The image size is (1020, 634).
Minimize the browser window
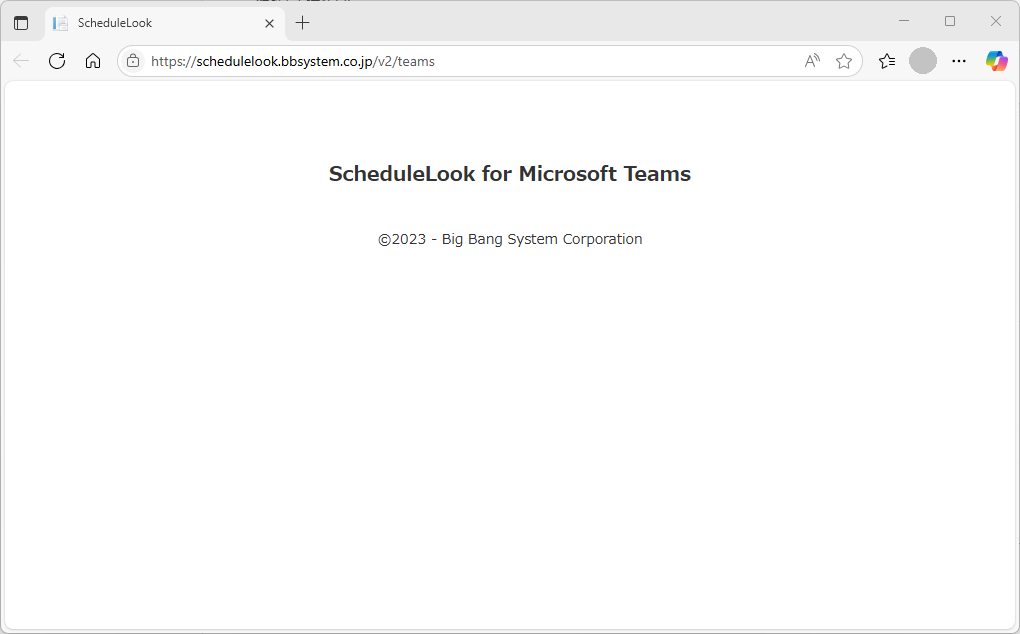coord(904,21)
